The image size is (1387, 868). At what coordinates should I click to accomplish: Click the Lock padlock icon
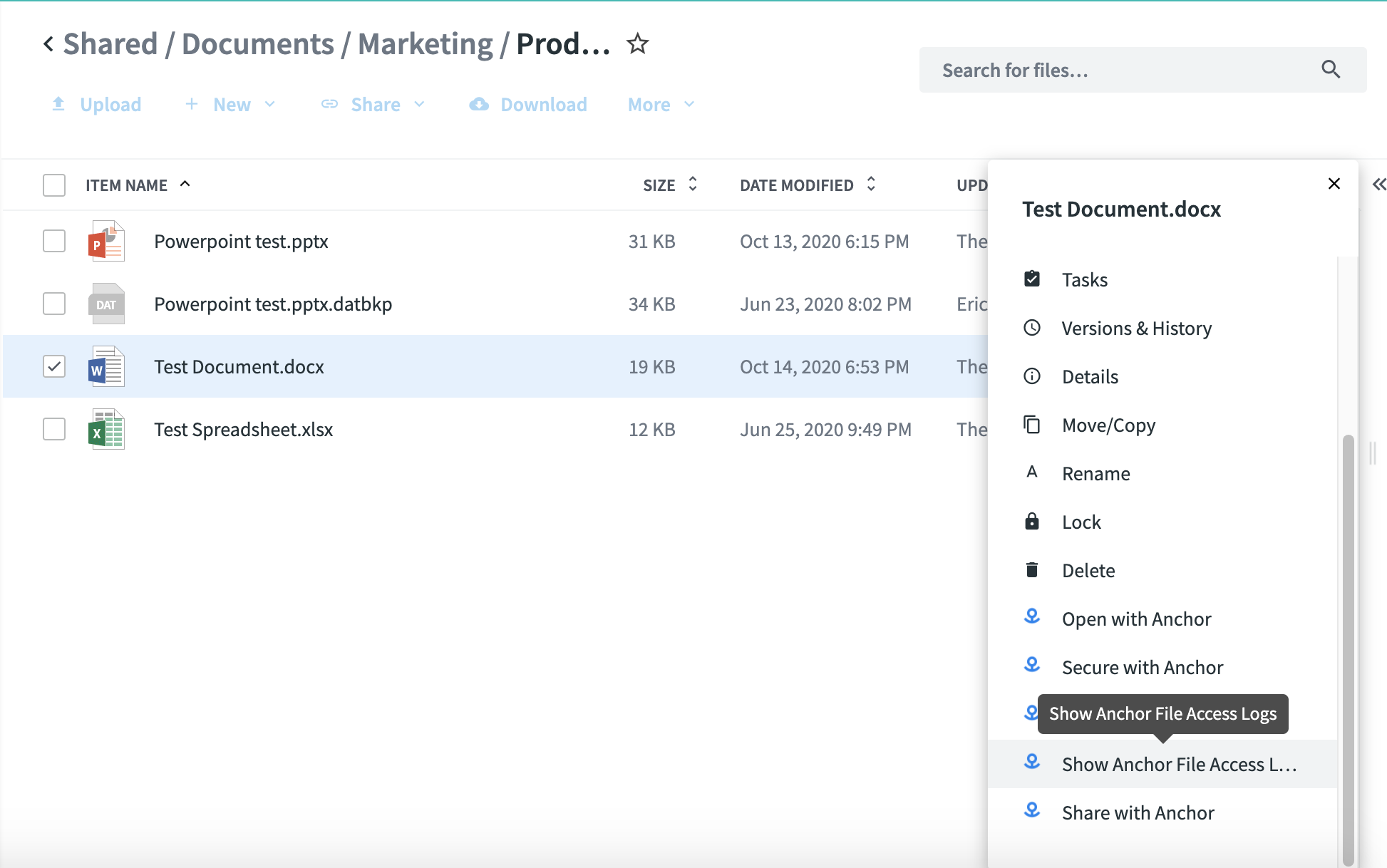(x=1031, y=522)
